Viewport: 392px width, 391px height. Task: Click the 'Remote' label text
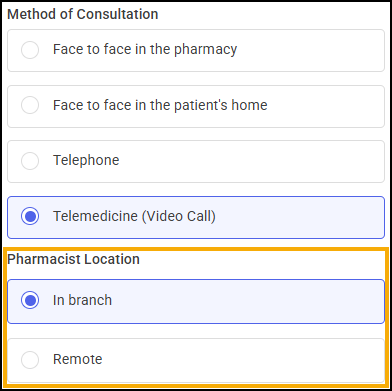[78, 359]
